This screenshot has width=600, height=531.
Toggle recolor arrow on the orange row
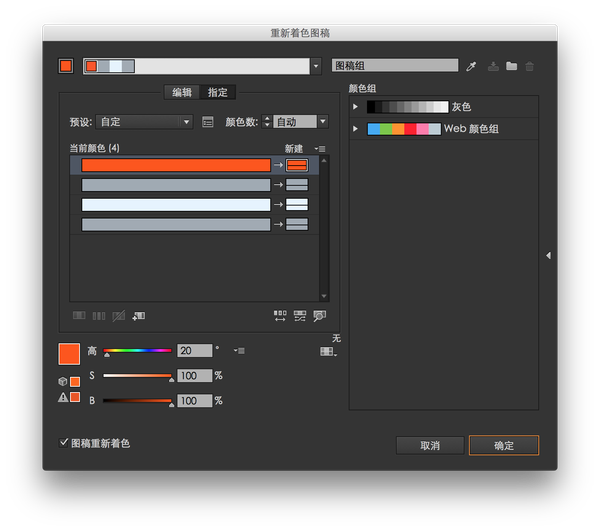pyautogui.click(x=278, y=165)
